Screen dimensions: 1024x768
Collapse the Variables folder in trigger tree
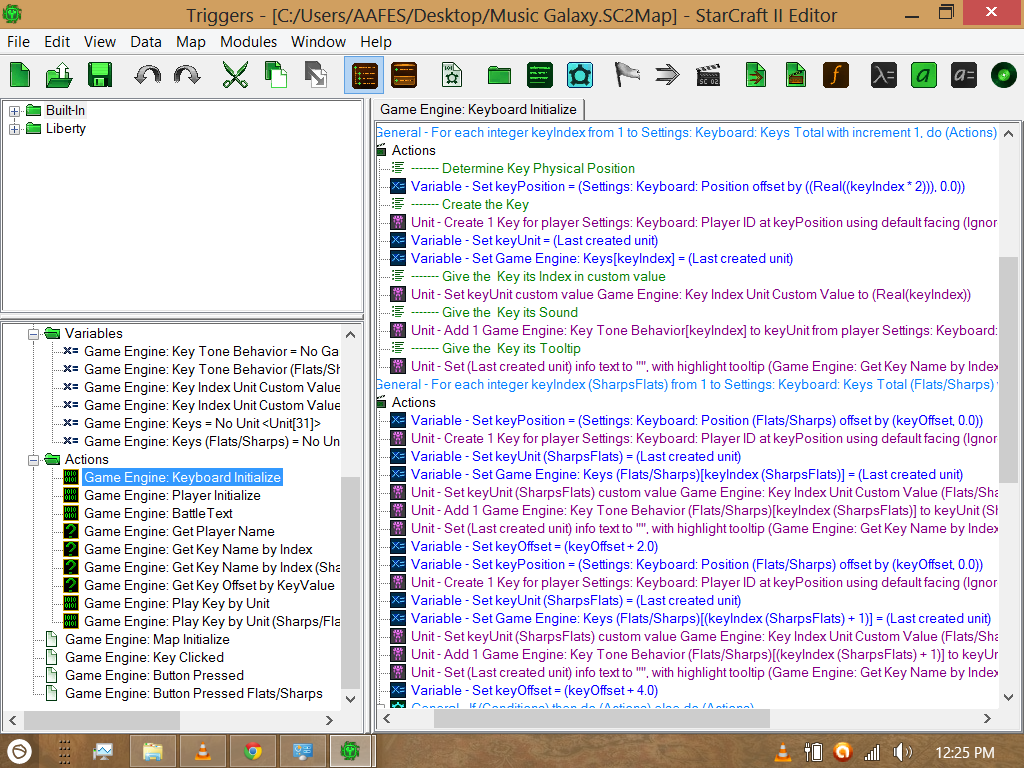pyautogui.click(x=33, y=334)
